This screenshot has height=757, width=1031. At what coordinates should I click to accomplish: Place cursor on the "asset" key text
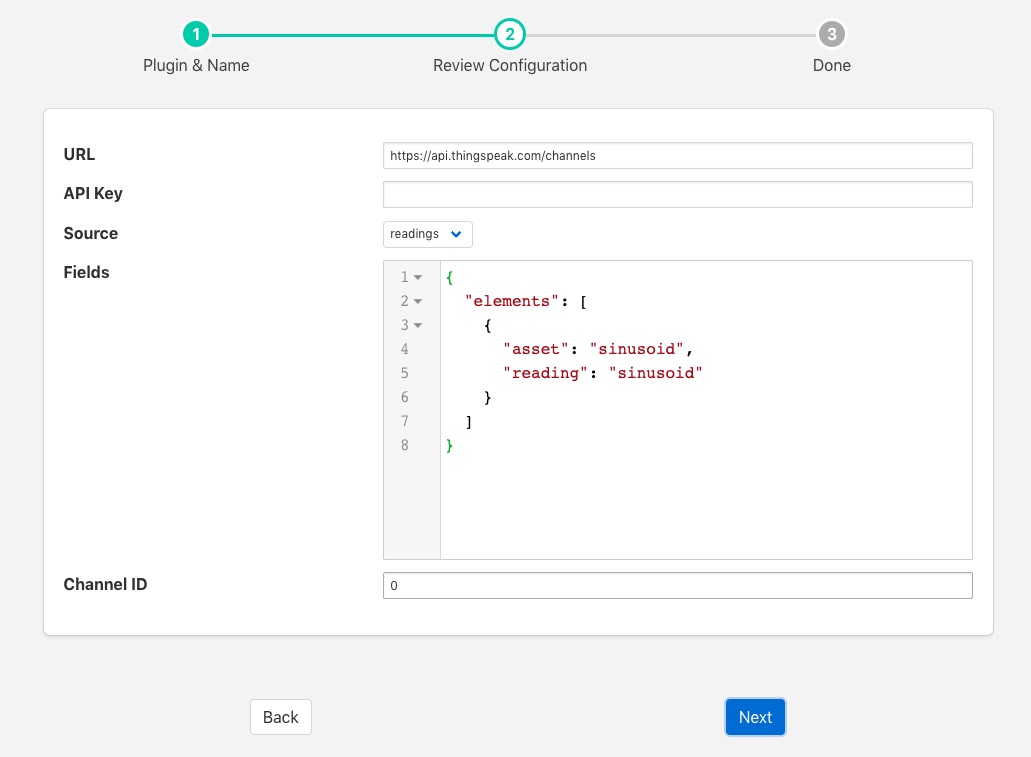tap(538, 349)
